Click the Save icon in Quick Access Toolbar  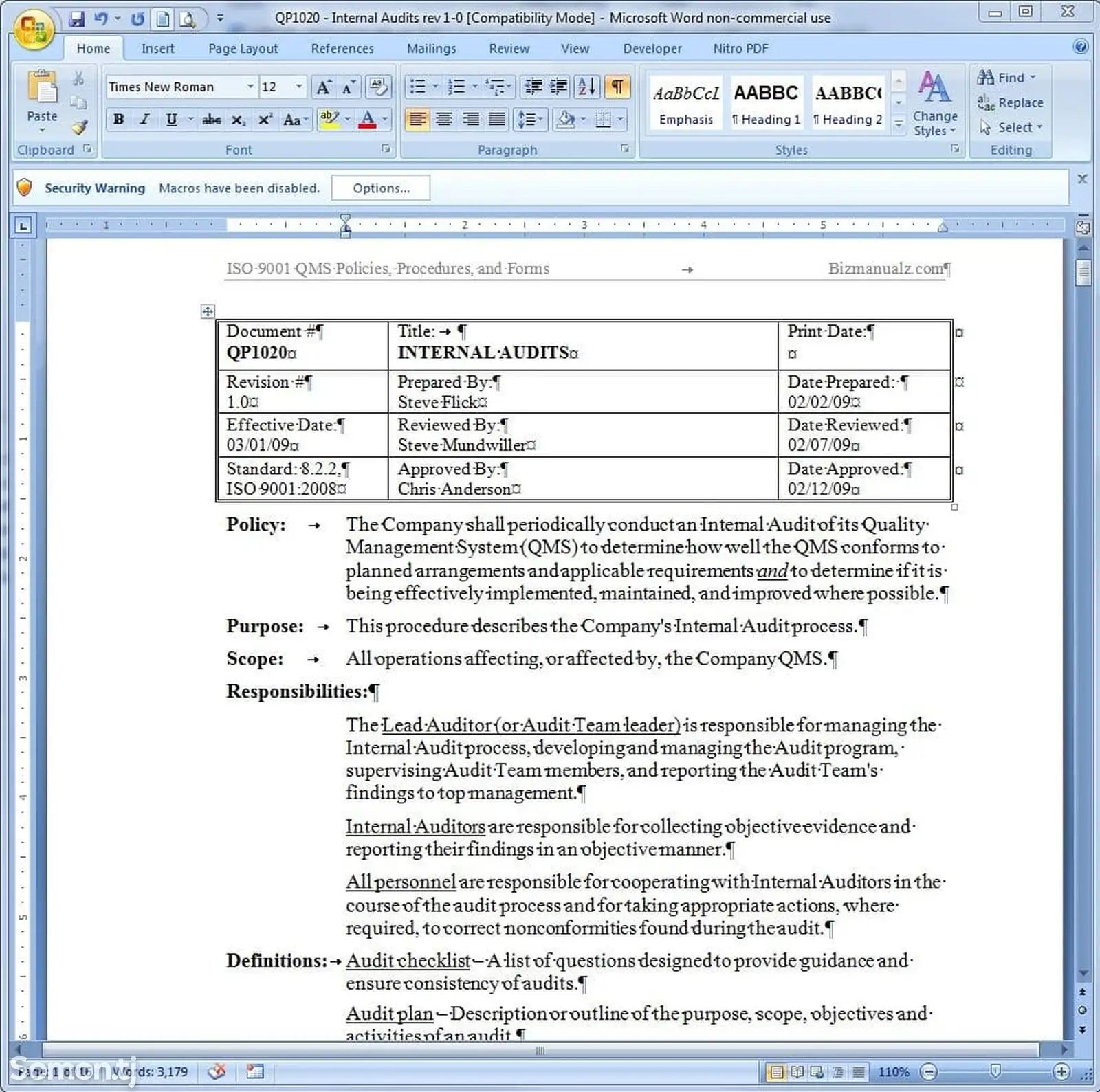coord(77,19)
